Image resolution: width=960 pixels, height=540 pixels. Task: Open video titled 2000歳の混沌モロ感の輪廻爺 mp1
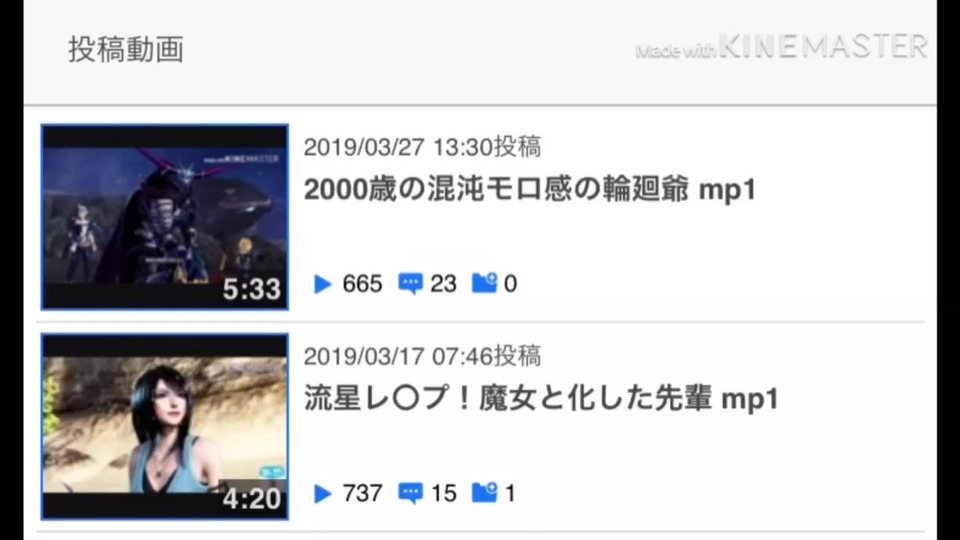pos(530,189)
